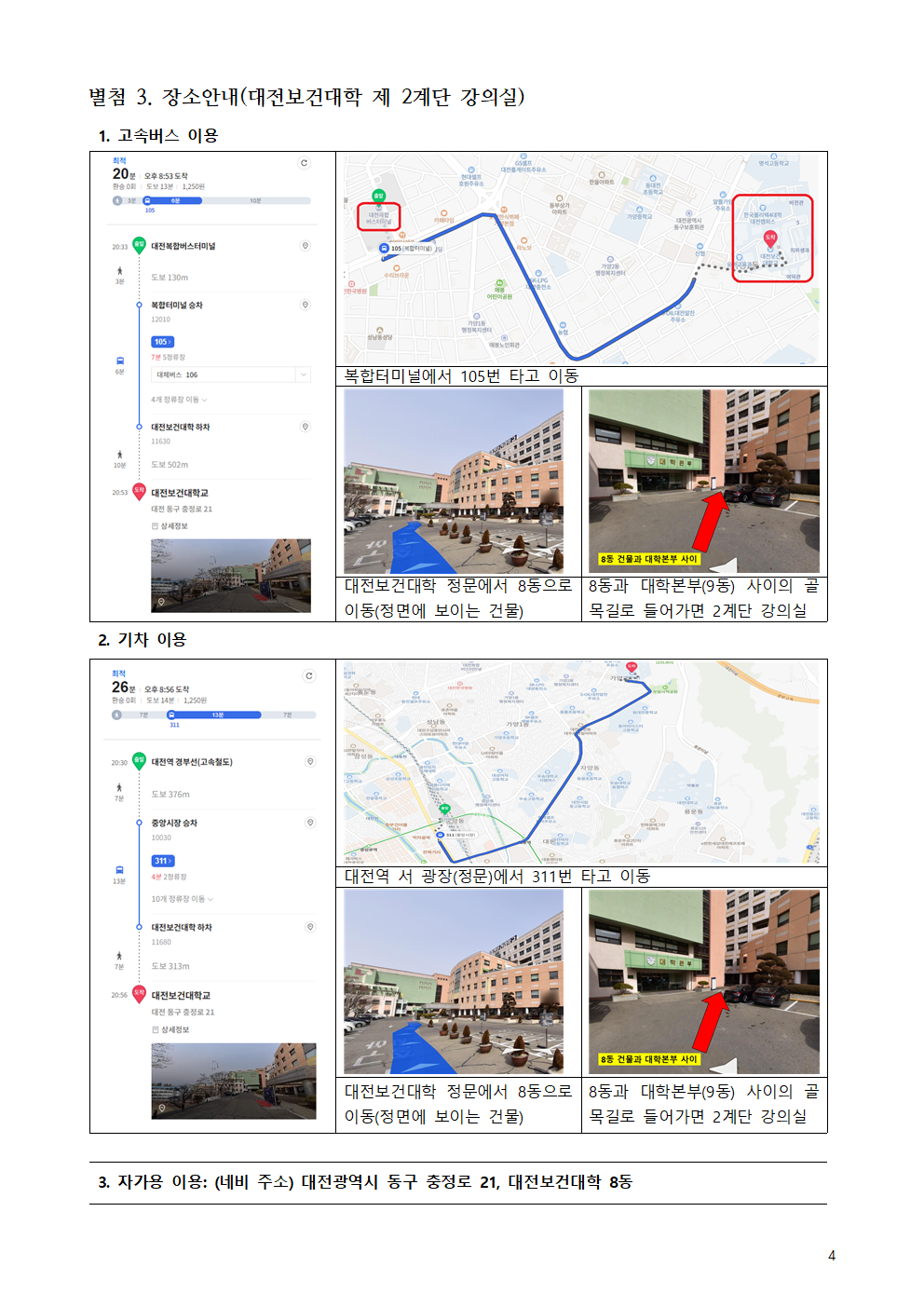Click refresh icon in the 26분 route panel
Screen dimensions: 924x1307
pos(309,676)
